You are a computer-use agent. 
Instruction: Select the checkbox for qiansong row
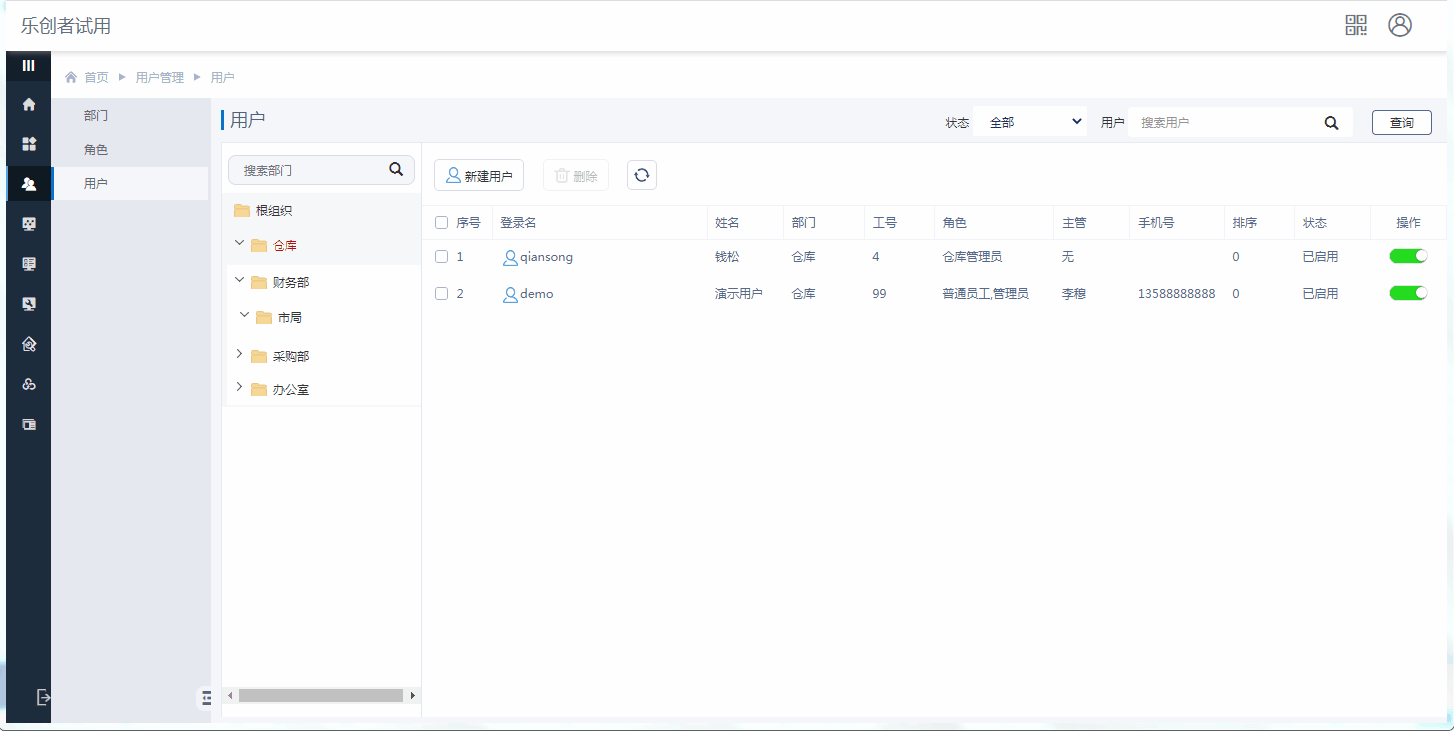coord(441,257)
